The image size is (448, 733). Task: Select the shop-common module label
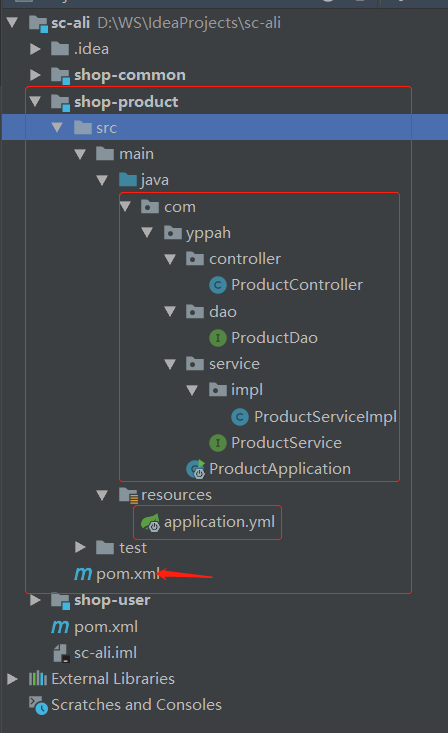pyautogui.click(x=130, y=75)
